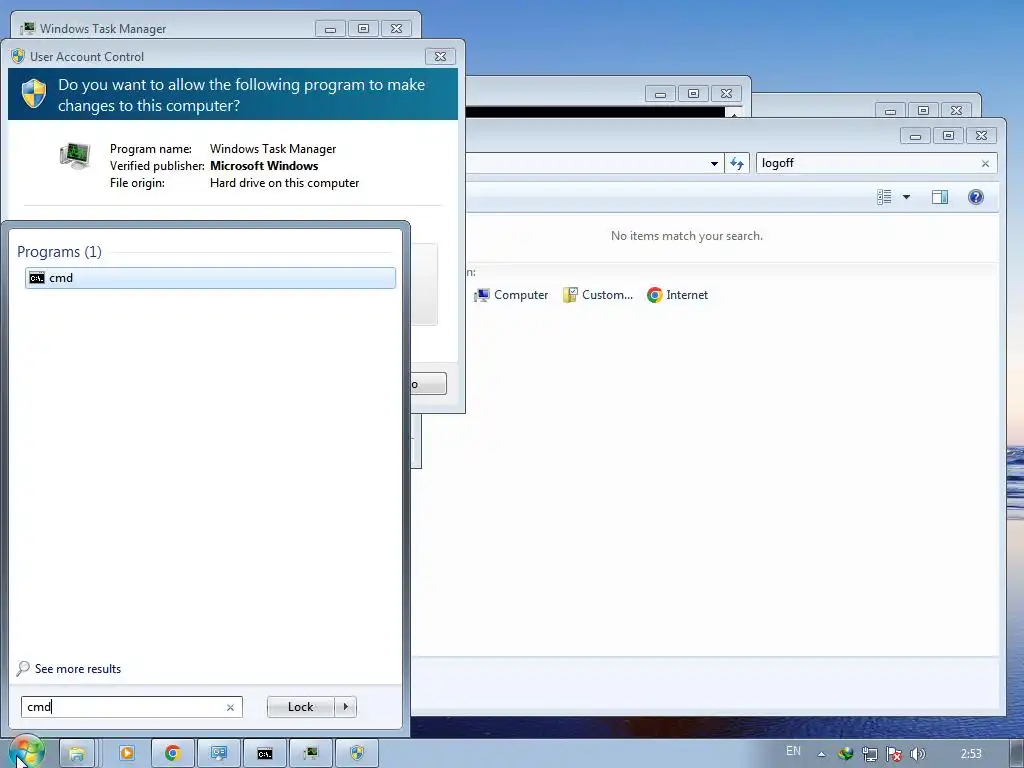Open See more results link
1024x768 pixels.
[x=78, y=669]
